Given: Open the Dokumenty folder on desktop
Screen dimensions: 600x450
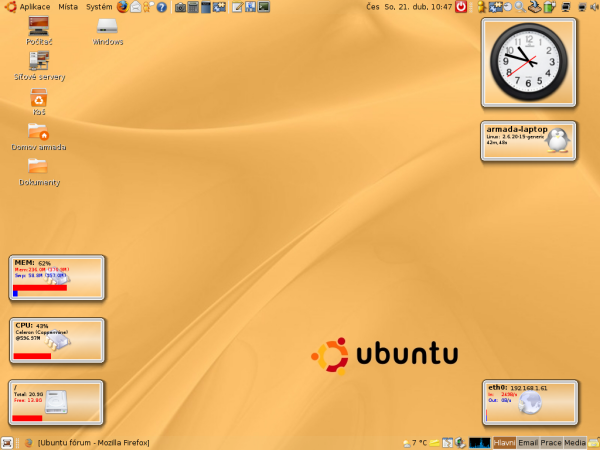Looking at the screenshot, I should click(39, 172).
